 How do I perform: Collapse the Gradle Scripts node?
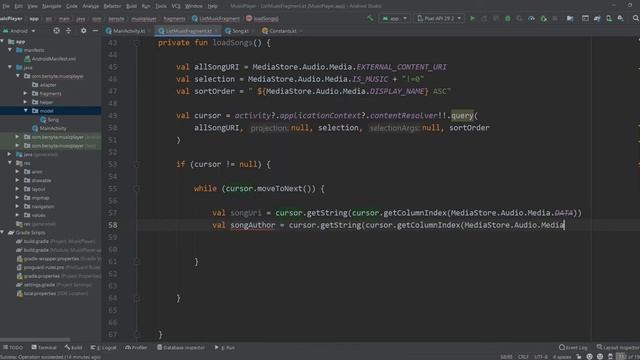pos(2,232)
